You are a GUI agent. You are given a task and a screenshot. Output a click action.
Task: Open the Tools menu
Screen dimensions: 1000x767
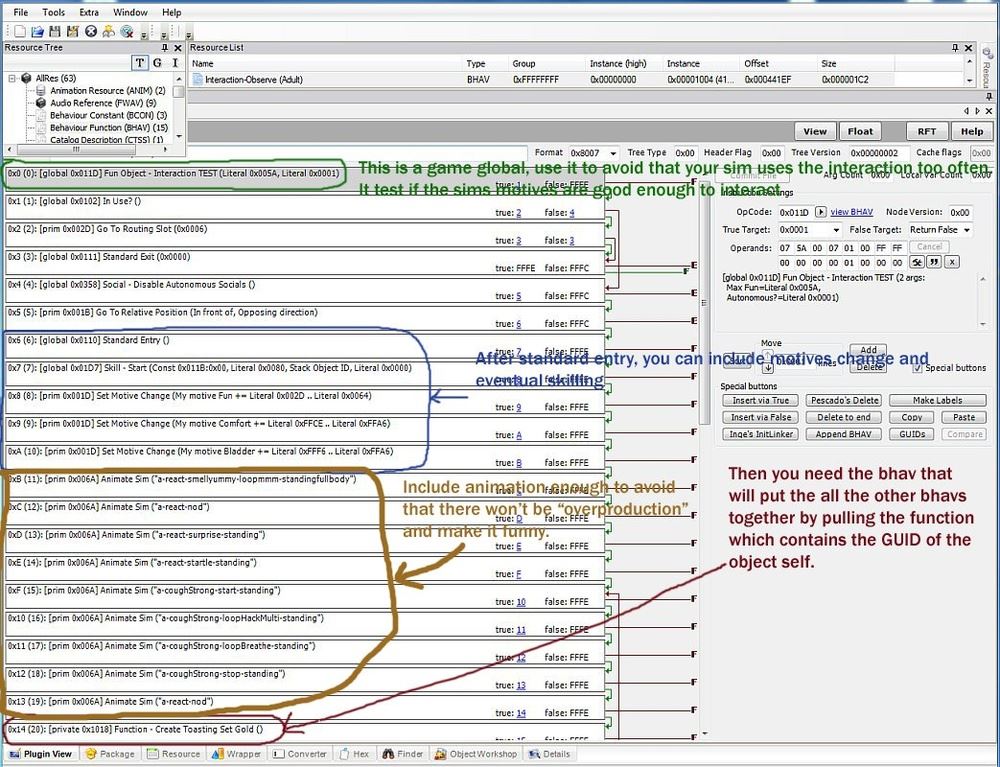(54, 12)
